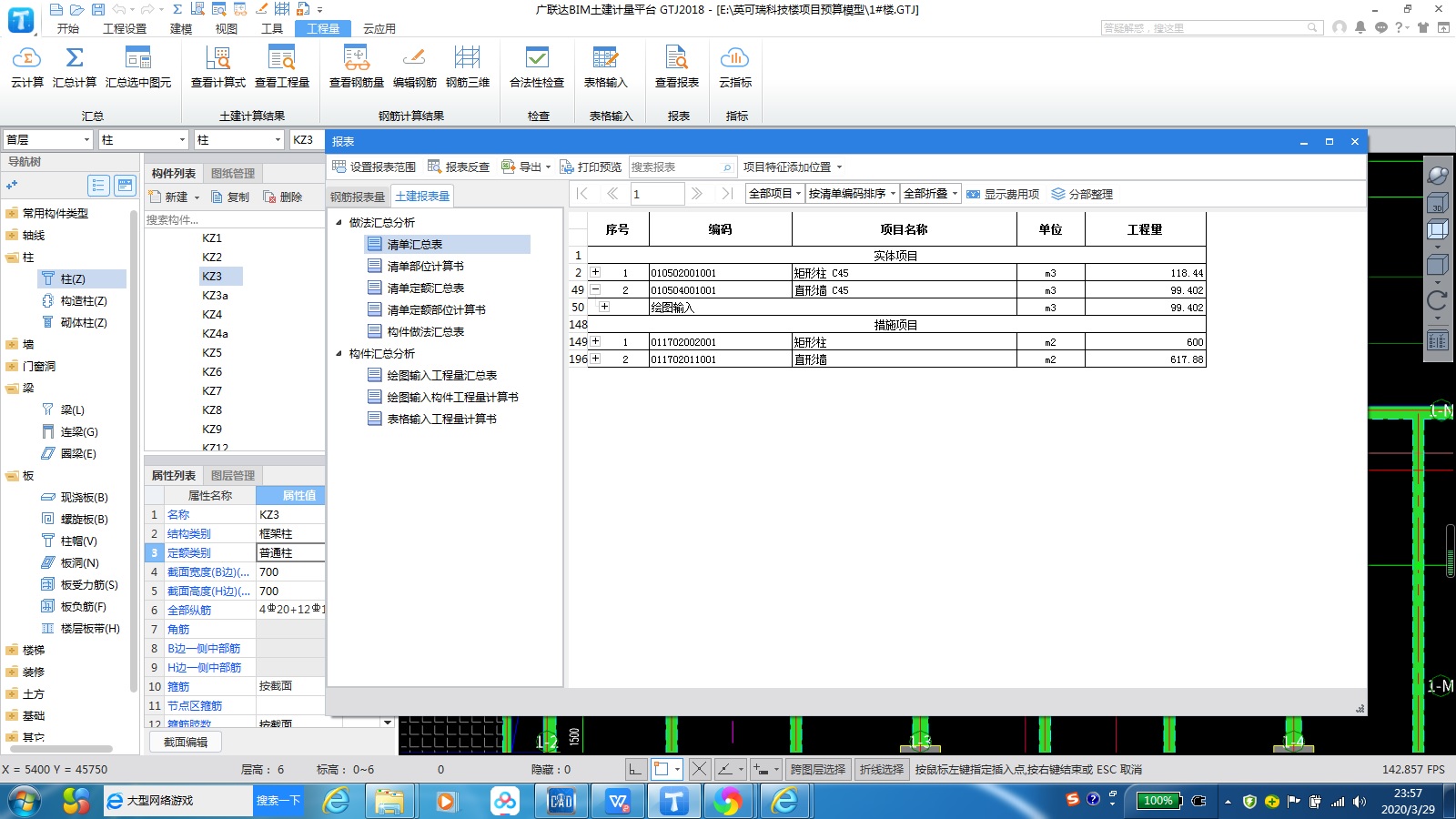Click the 汇总计算 sigma icon
The width and height of the screenshot is (1456, 819).
pyautogui.click(x=75, y=58)
